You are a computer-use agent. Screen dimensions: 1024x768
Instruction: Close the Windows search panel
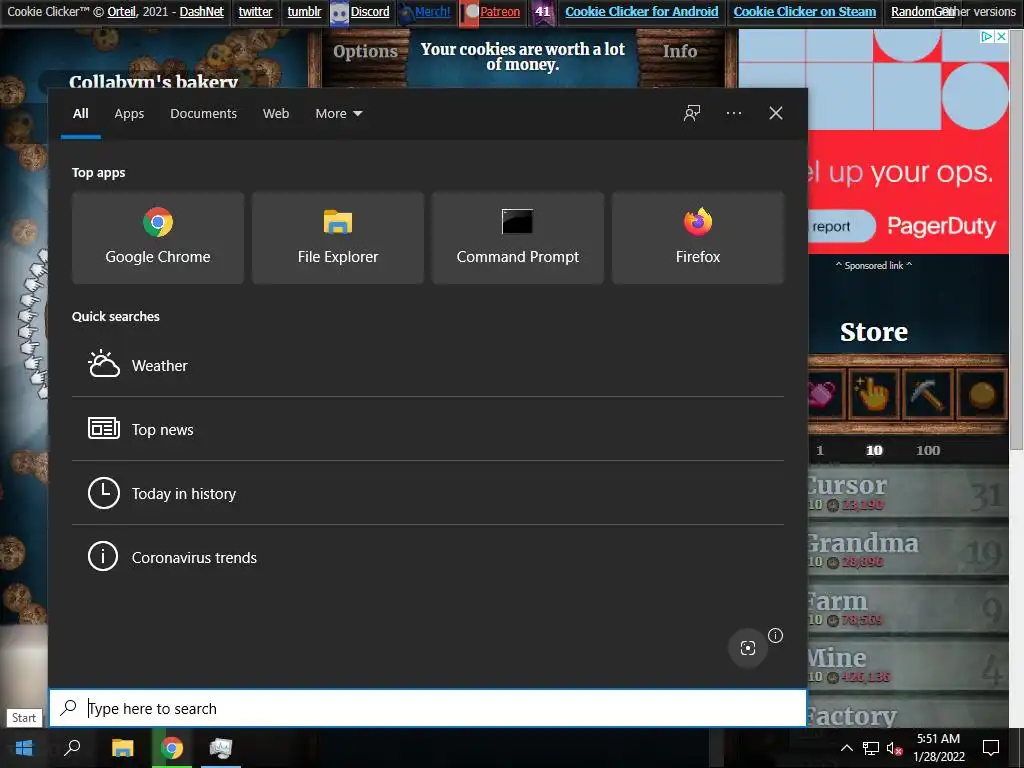click(x=776, y=113)
